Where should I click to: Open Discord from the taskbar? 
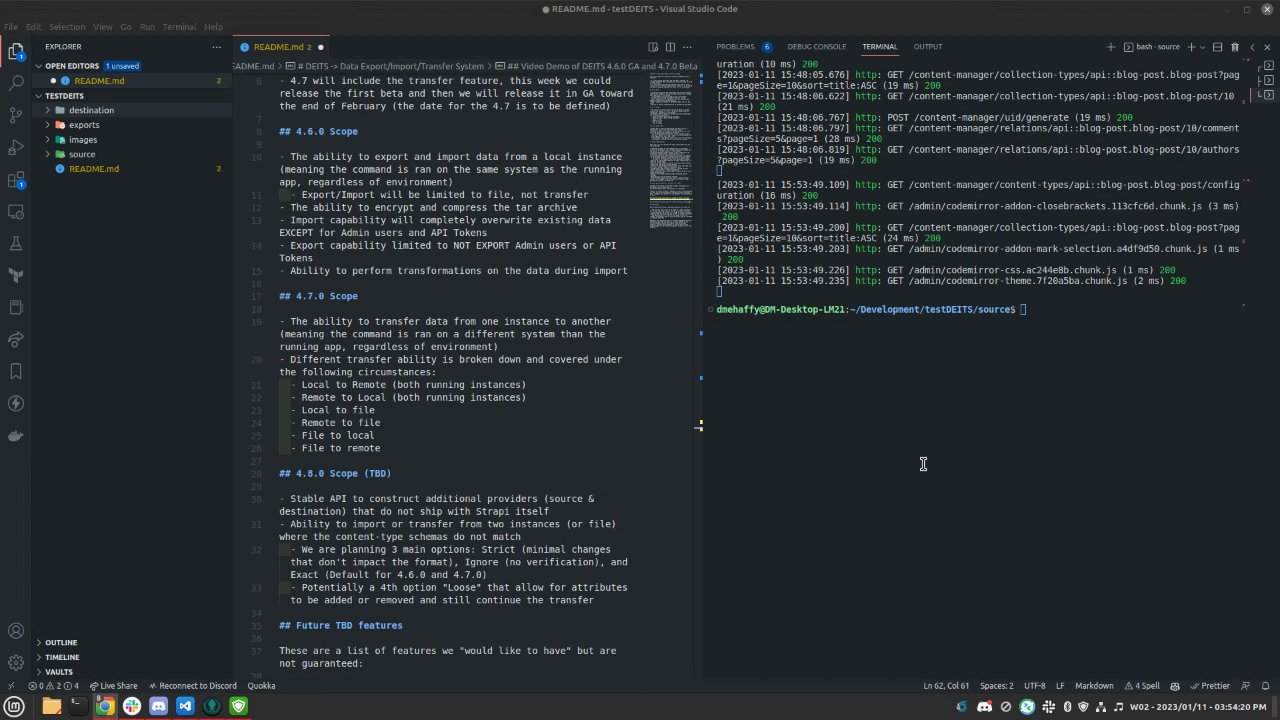tap(158, 706)
